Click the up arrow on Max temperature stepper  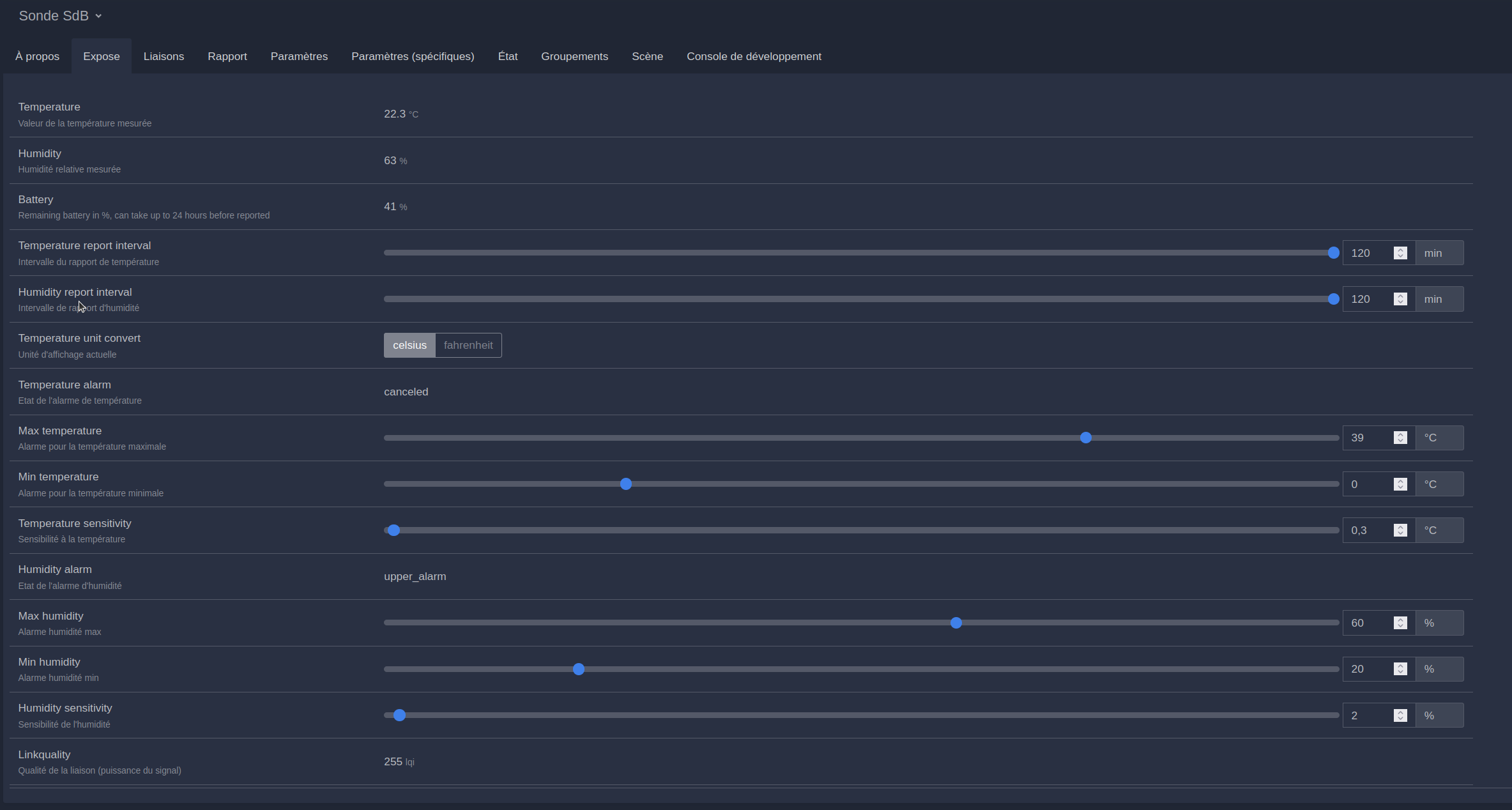tap(1400, 434)
